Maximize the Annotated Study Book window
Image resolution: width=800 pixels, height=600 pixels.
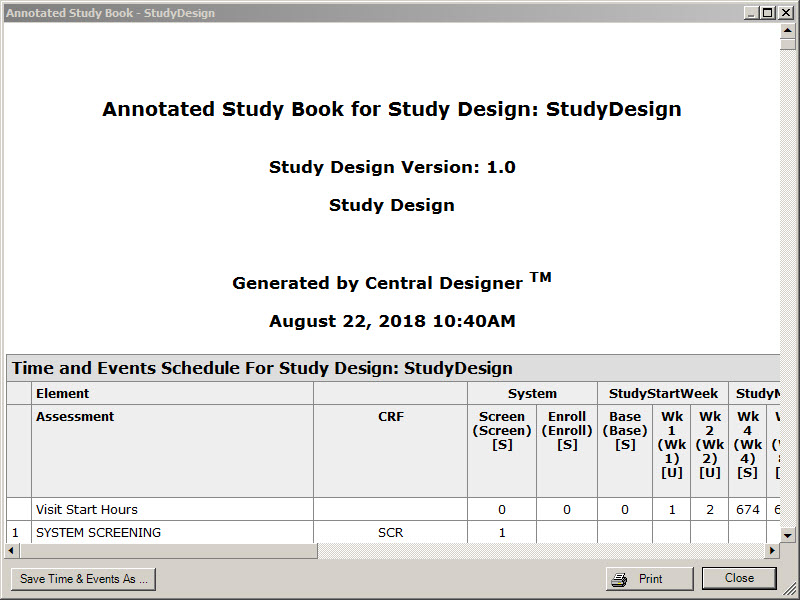tap(767, 13)
